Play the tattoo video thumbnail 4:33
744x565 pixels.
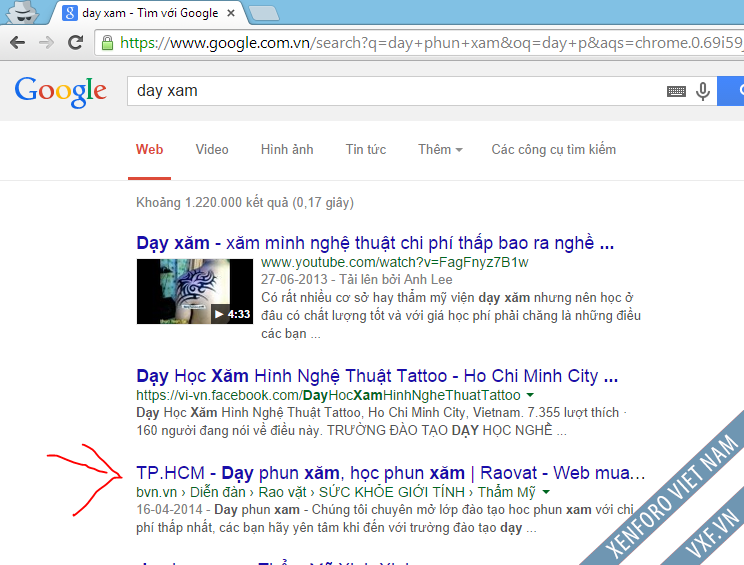pos(195,291)
